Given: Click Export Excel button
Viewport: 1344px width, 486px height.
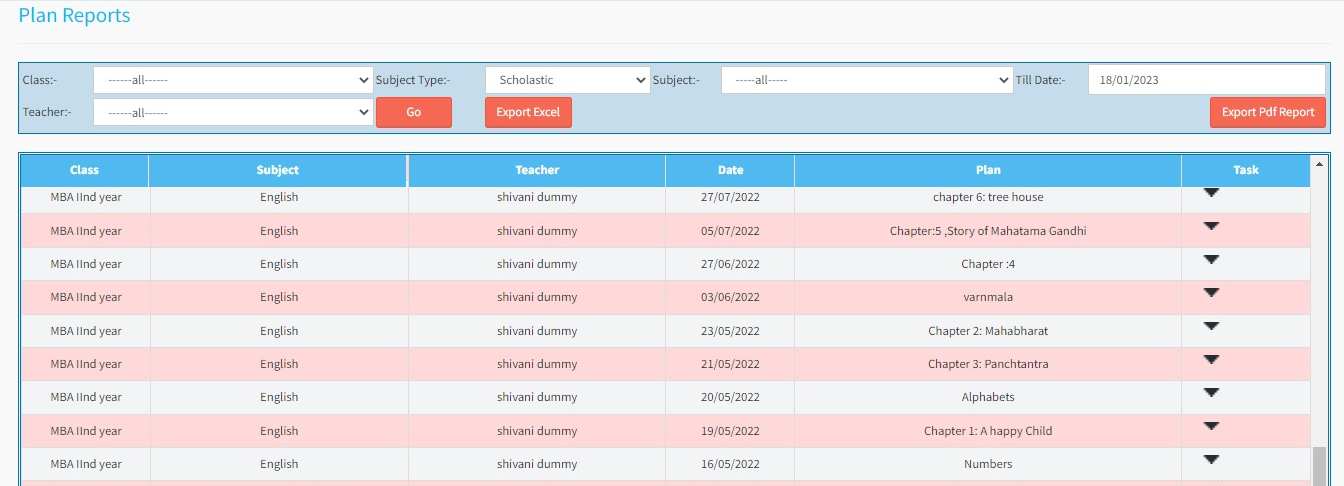Looking at the screenshot, I should coord(528,113).
